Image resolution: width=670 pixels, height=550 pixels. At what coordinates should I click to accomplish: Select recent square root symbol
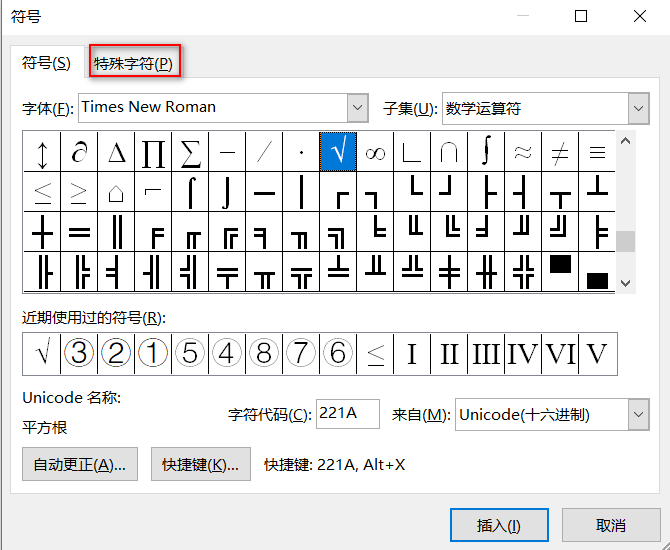point(42,353)
